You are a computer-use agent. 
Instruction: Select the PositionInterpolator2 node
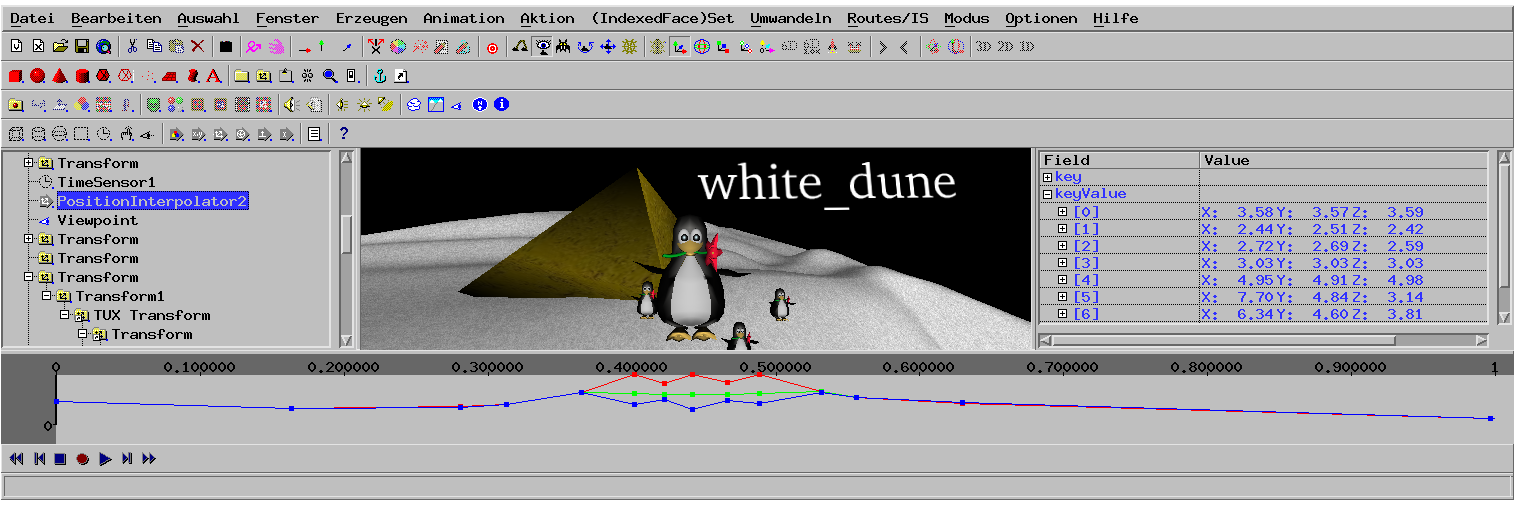pyautogui.click(x=152, y=201)
